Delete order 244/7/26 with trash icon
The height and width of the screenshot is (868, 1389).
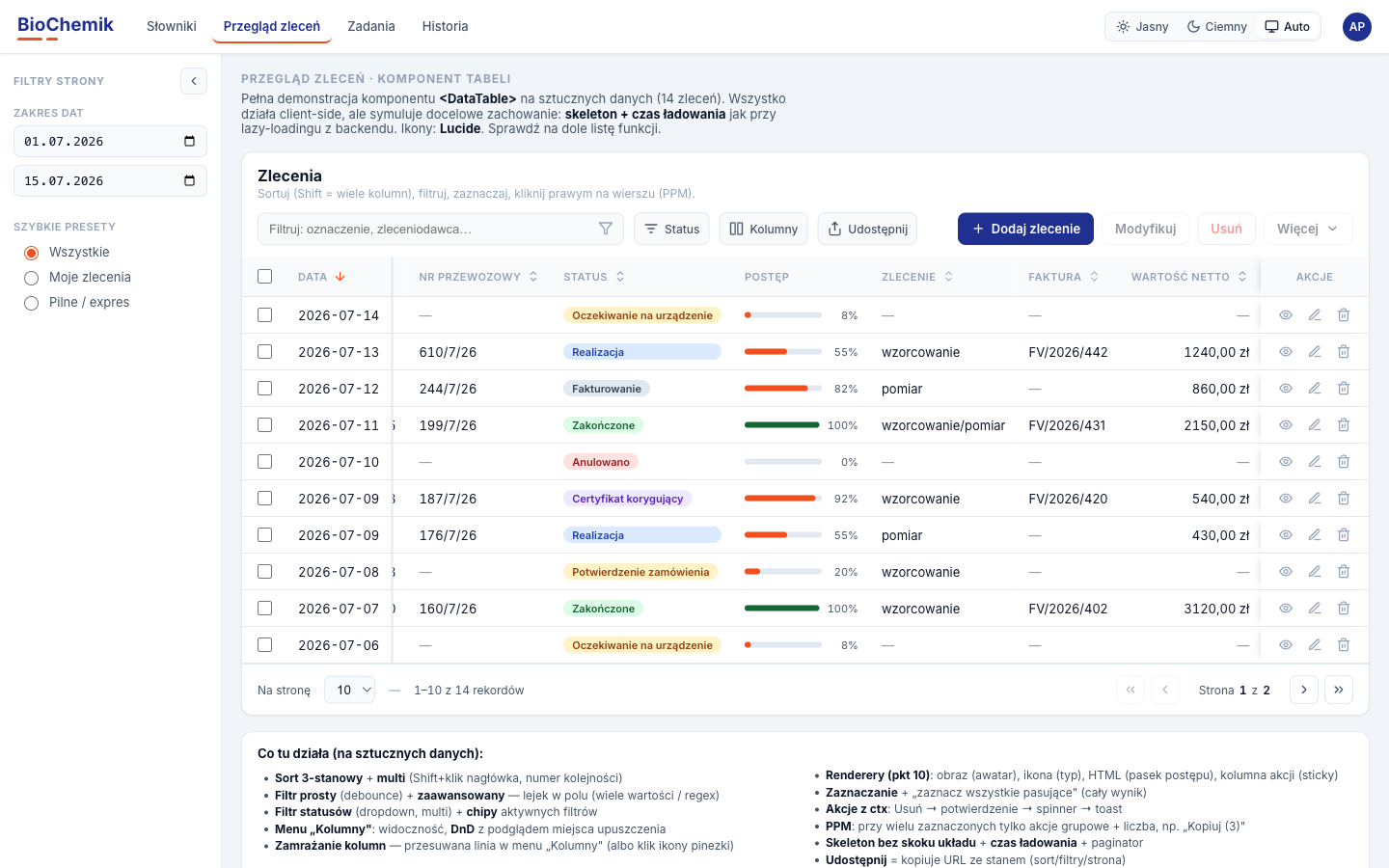tap(1344, 389)
